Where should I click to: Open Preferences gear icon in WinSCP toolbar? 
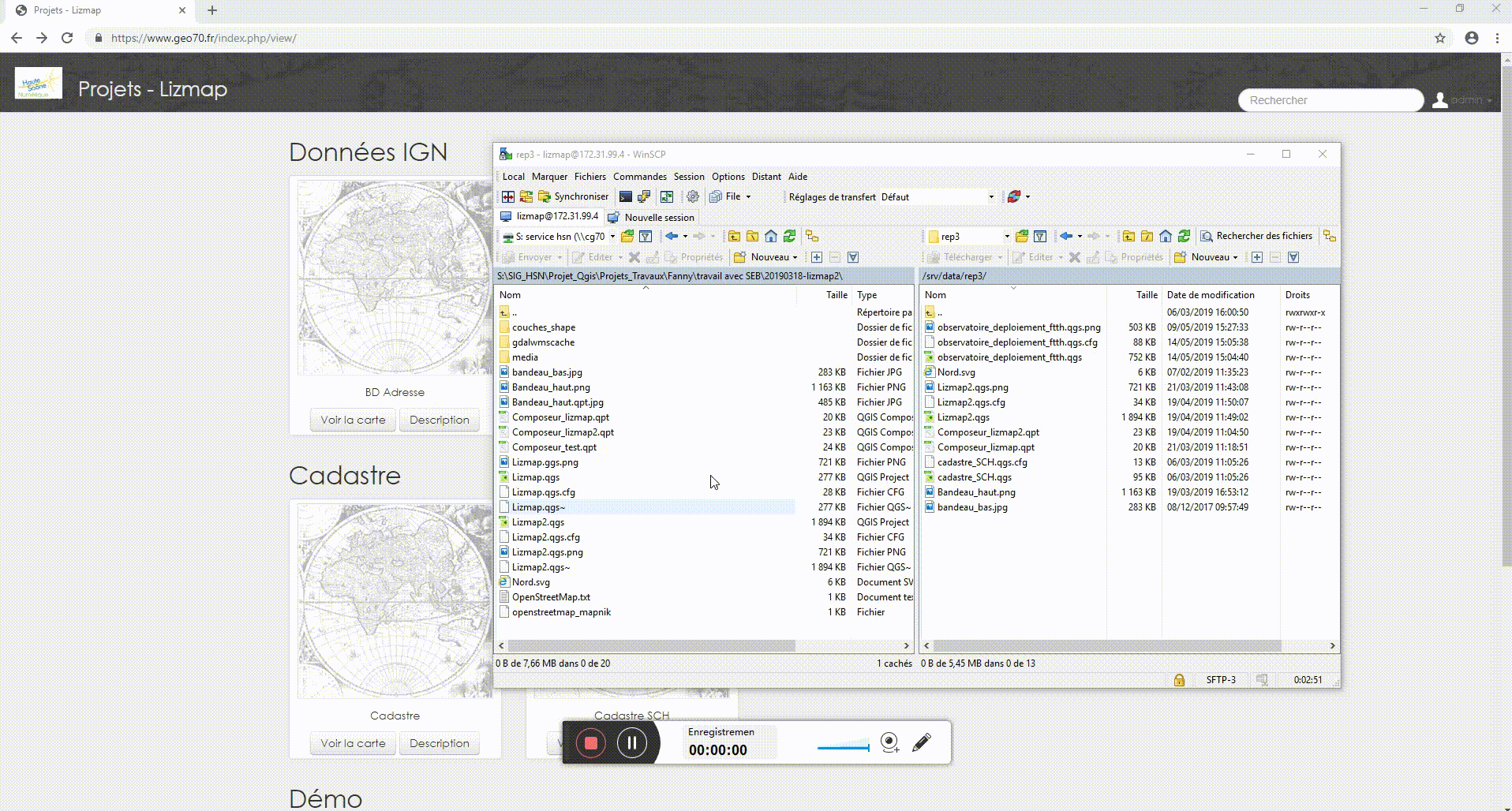[x=693, y=196]
